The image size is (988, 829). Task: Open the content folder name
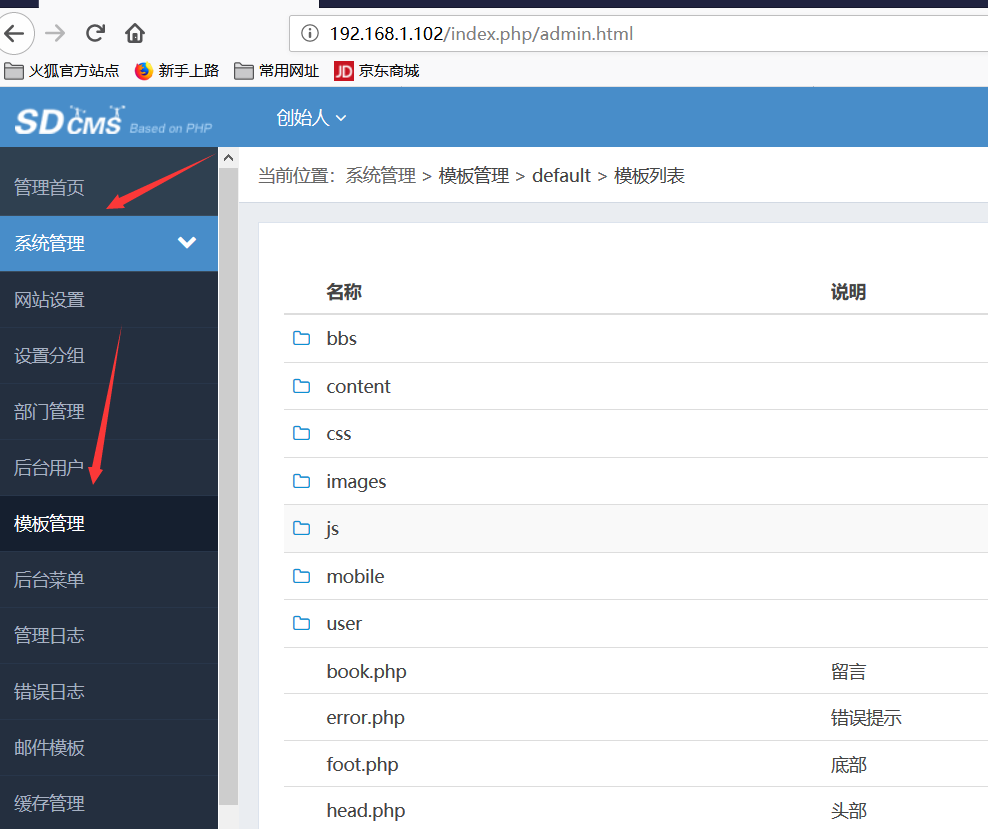tap(359, 386)
